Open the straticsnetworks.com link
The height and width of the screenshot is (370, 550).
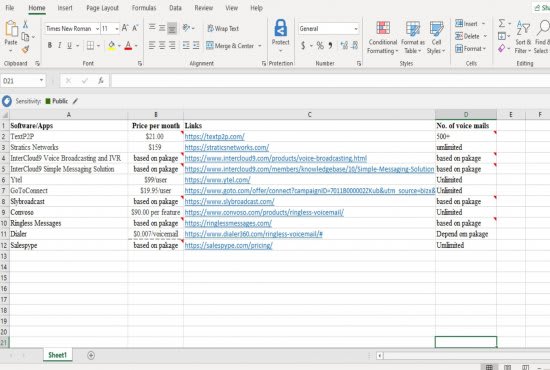tap(227, 147)
